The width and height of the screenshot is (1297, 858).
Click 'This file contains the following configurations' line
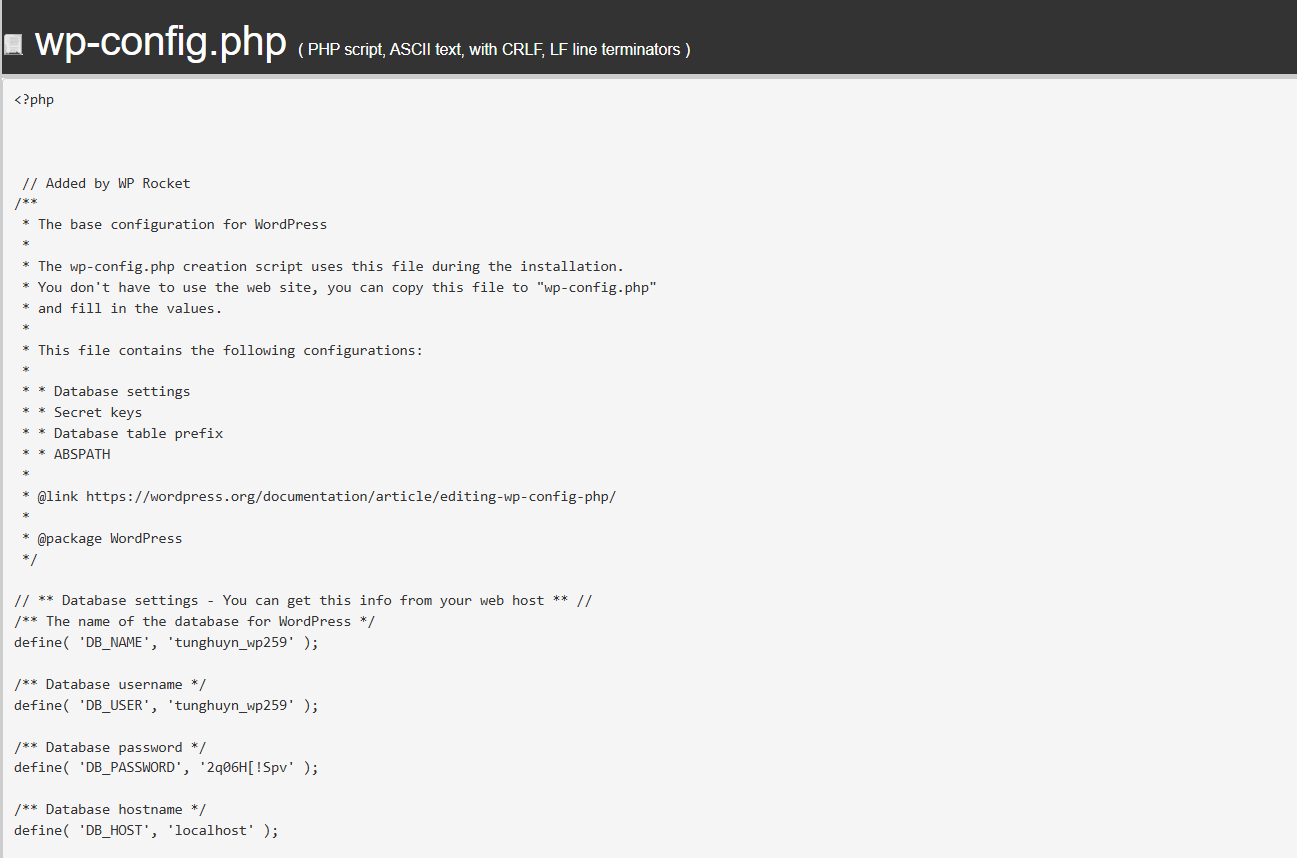(230, 350)
